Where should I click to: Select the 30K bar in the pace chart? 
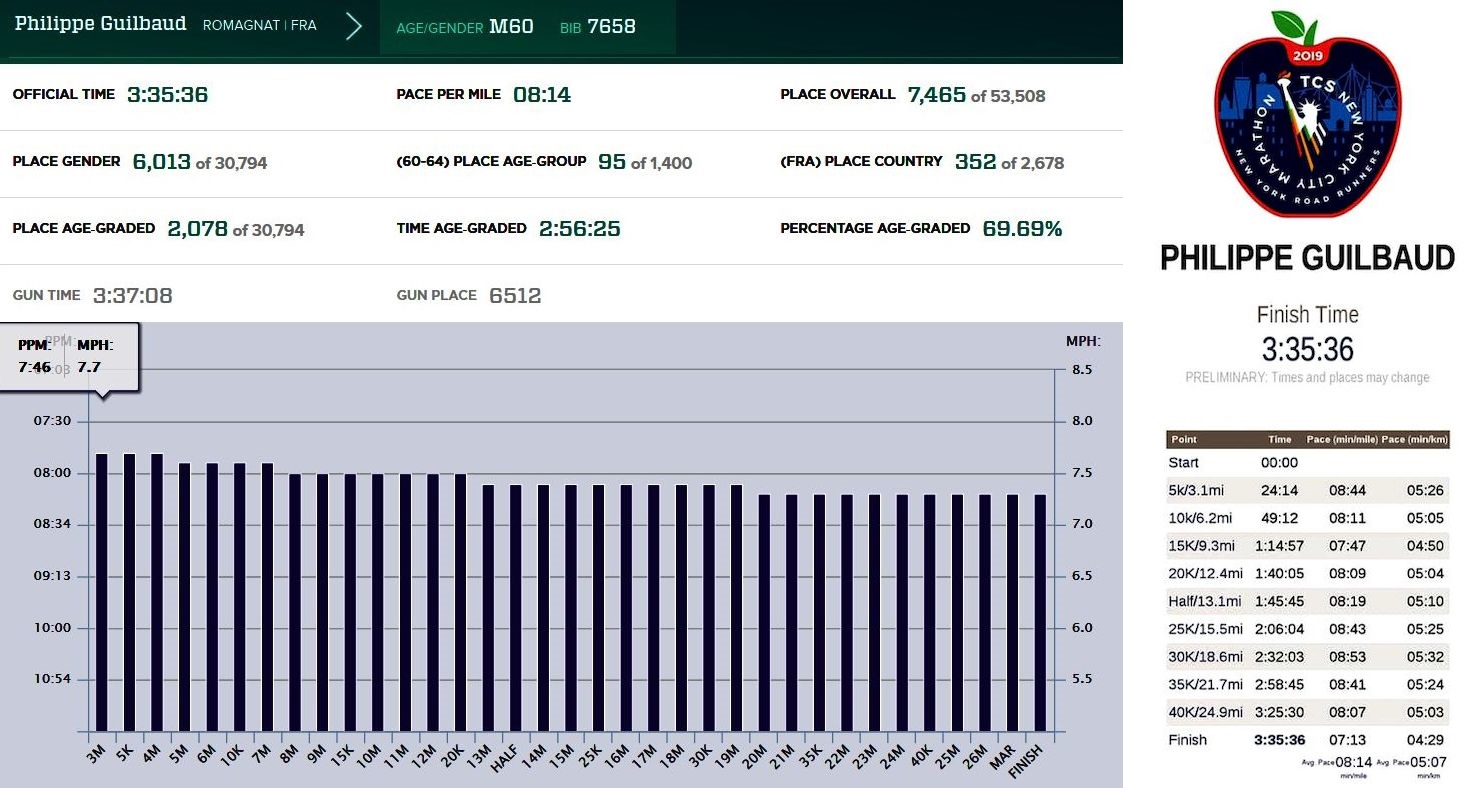(x=709, y=608)
